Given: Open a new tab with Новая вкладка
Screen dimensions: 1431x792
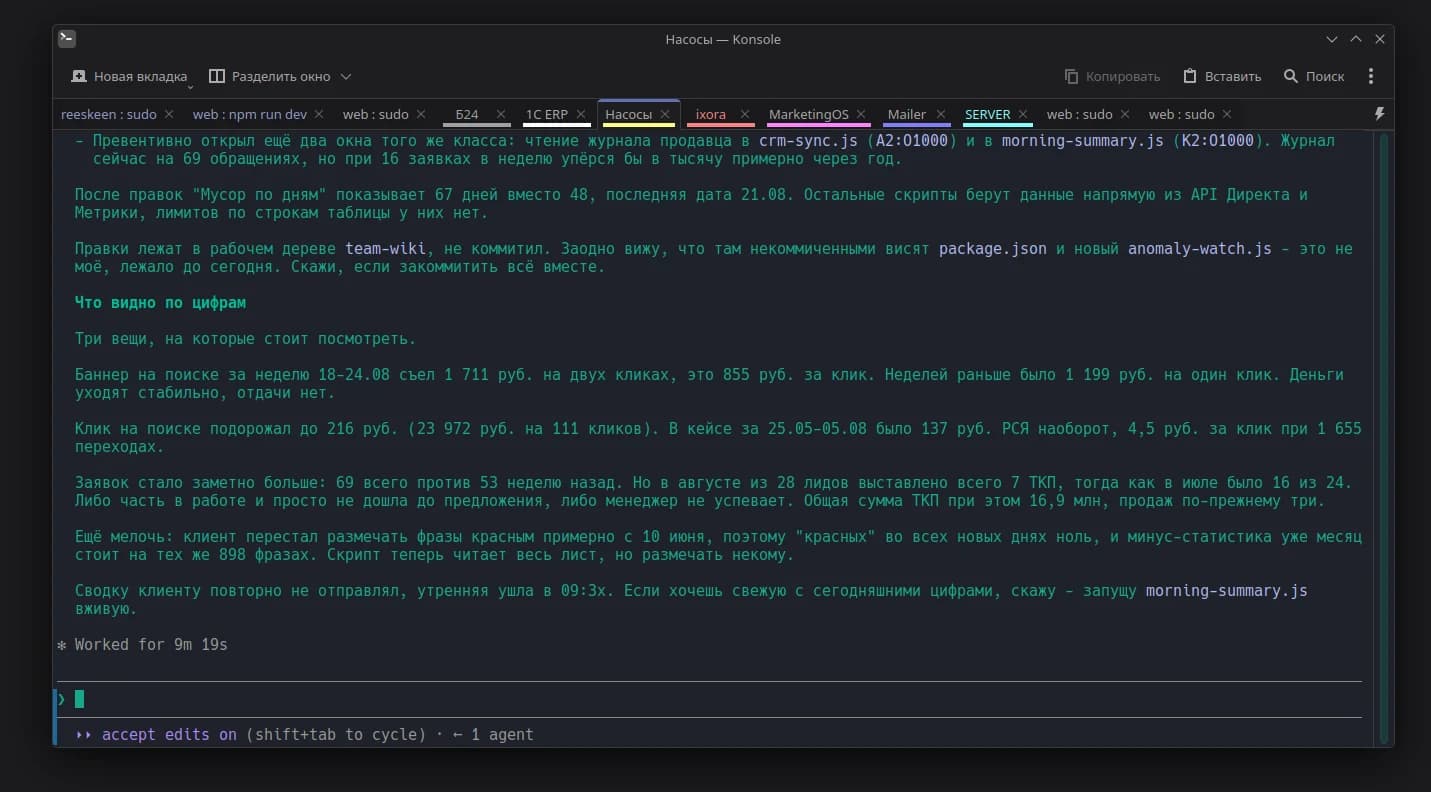Looking at the screenshot, I should [x=129, y=76].
